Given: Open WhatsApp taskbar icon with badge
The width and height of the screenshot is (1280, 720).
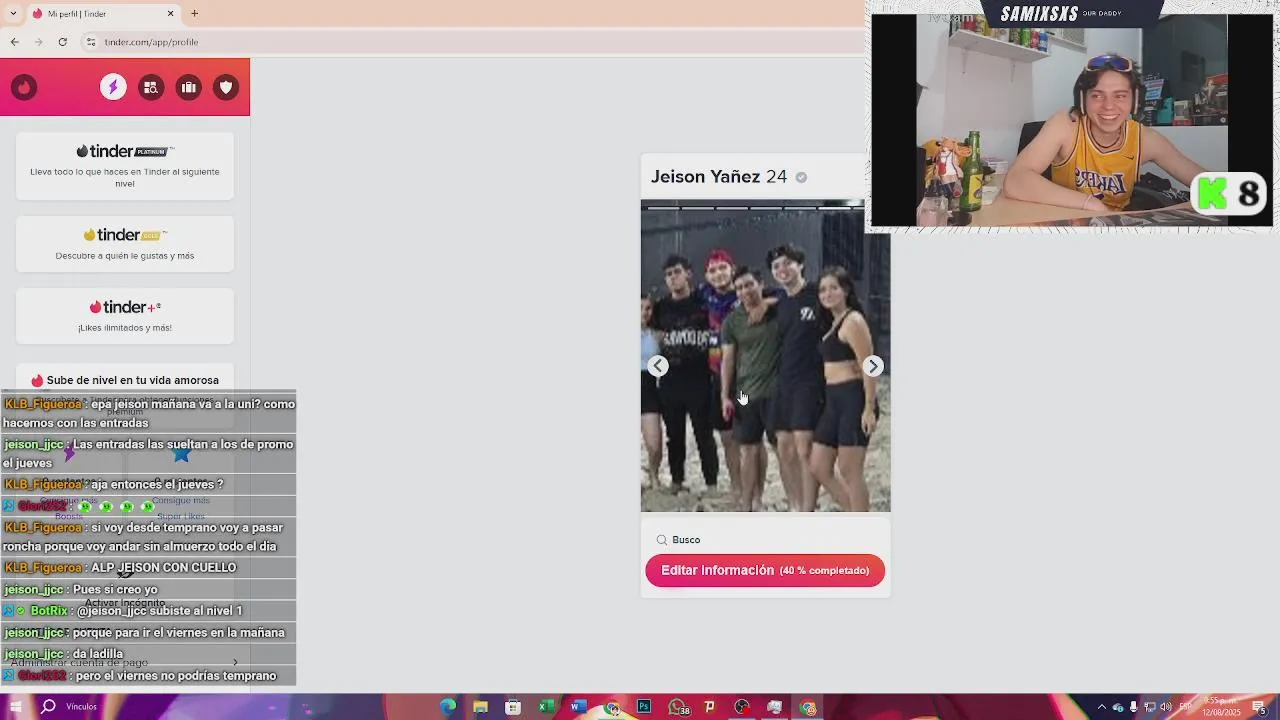Looking at the screenshot, I should click(678, 707).
